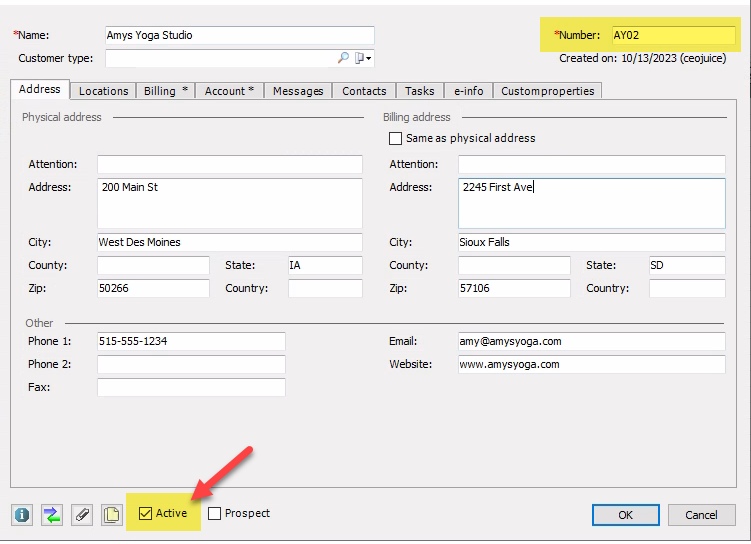The height and width of the screenshot is (544, 751).
Task: Click physical Address field 200 Main St
Action: [x=230, y=204]
